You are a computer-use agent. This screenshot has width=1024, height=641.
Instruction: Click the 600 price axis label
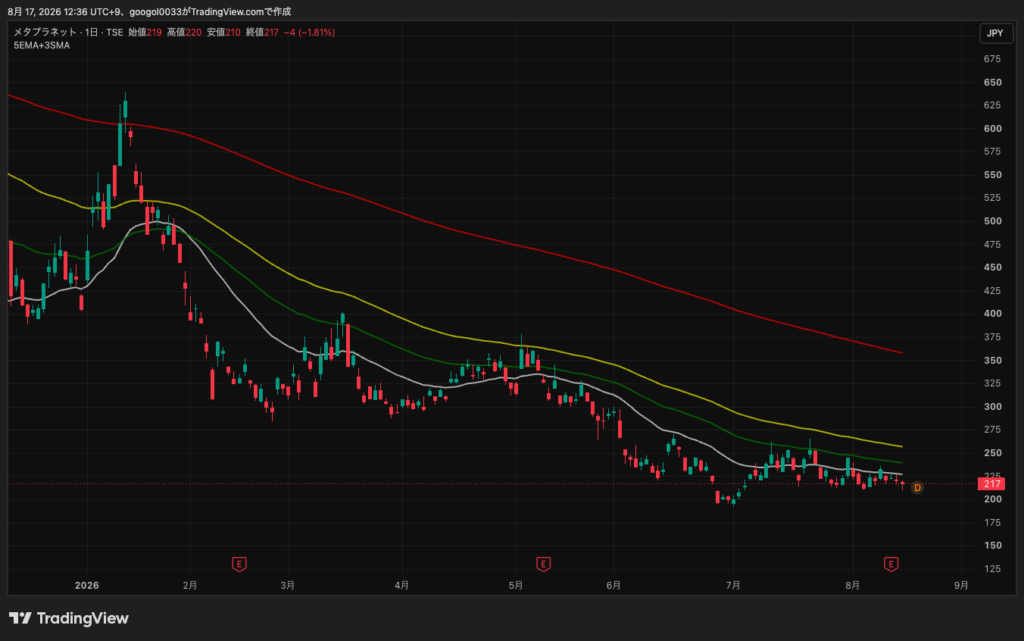click(992, 129)
